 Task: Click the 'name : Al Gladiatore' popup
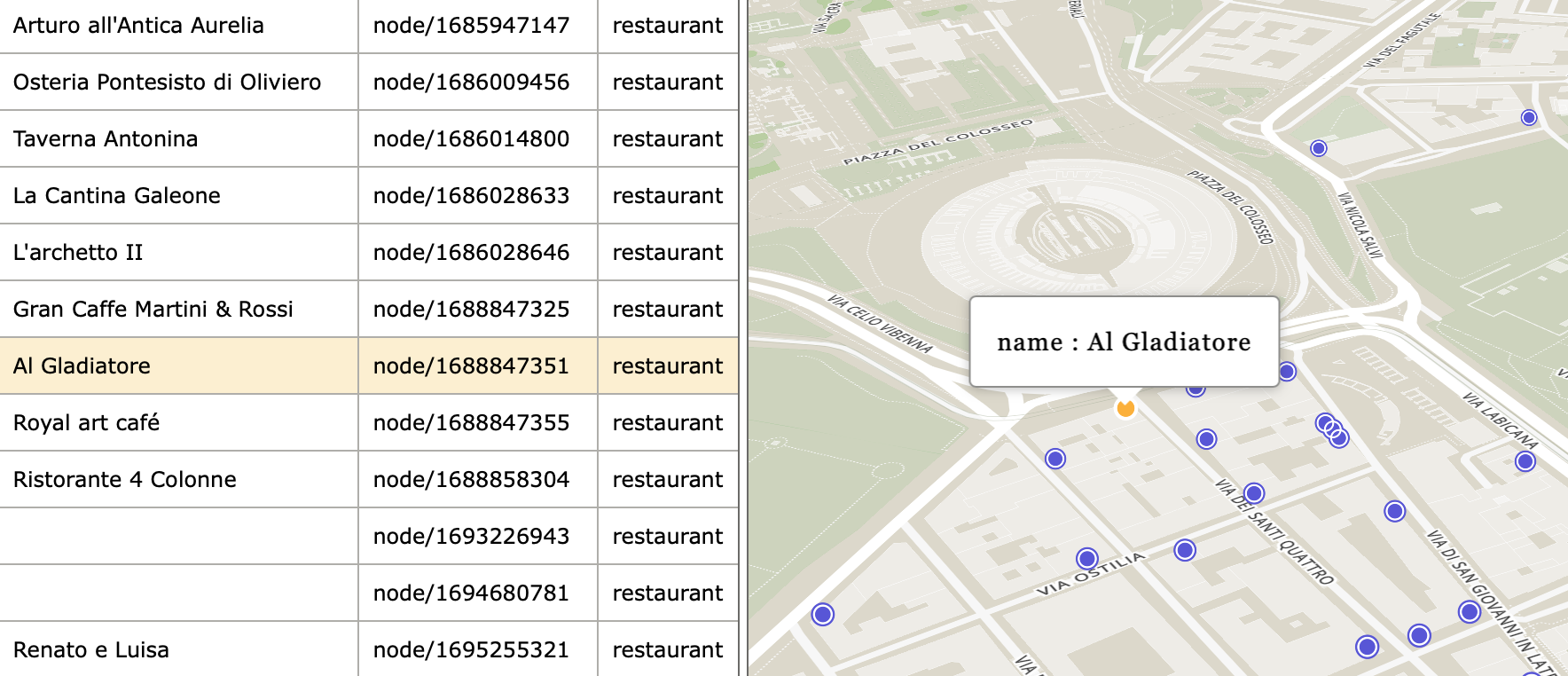click(x=1124, y=342)
